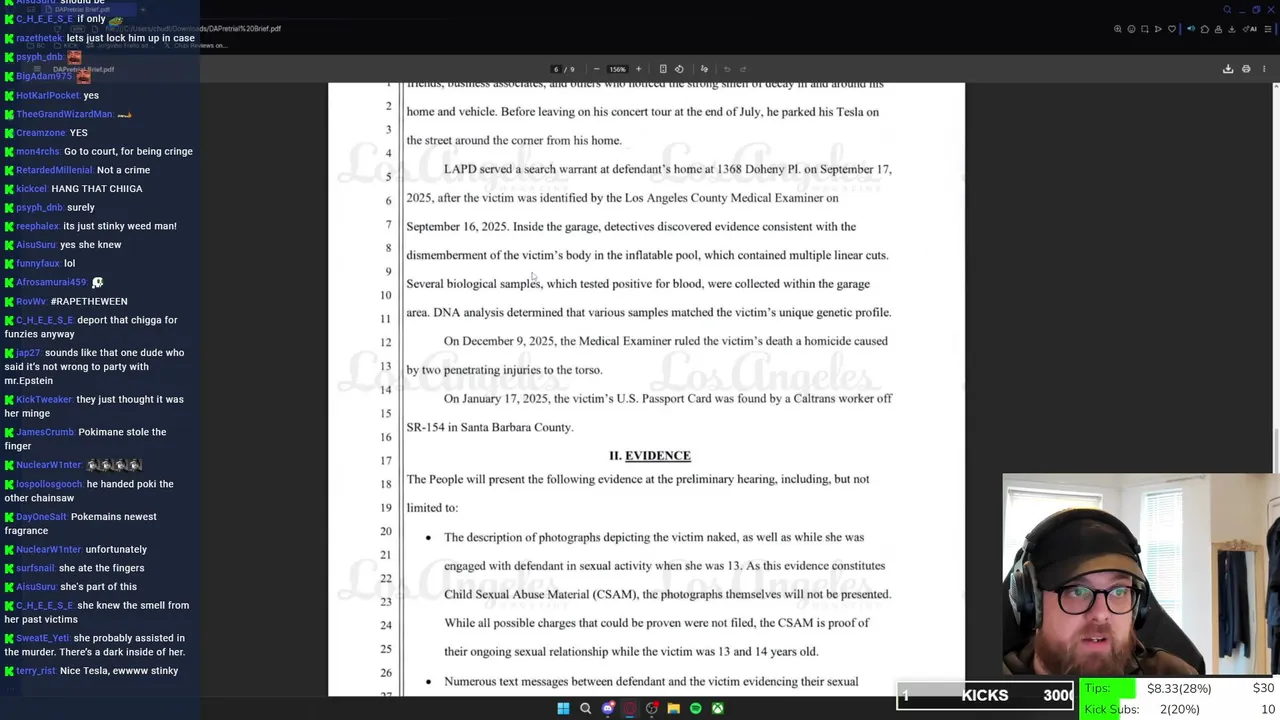
Task: Open the PDF draw/annotate tool
Action: tap(704, 69)
